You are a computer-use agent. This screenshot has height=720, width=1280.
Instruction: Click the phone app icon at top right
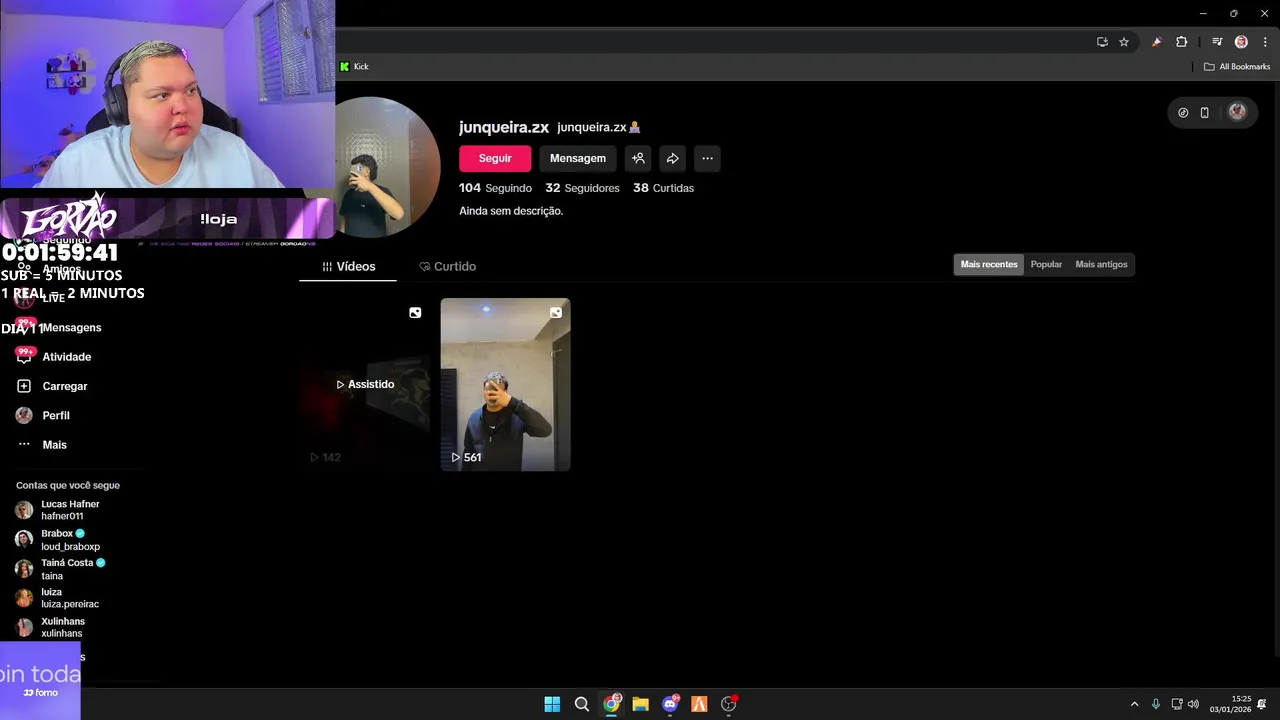pyautogui.click(x=1204, y=112)
